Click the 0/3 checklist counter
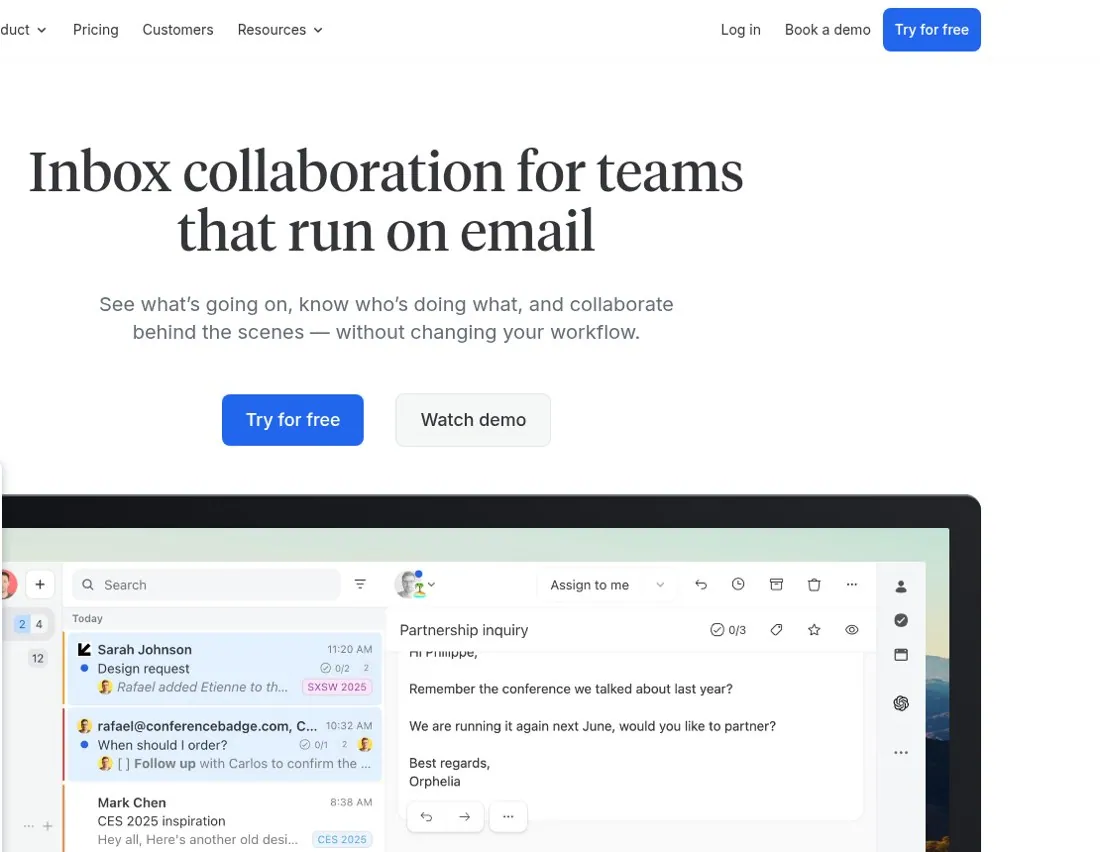The image size is (1100, 852). pyautogui.click(x=728, y=630)
